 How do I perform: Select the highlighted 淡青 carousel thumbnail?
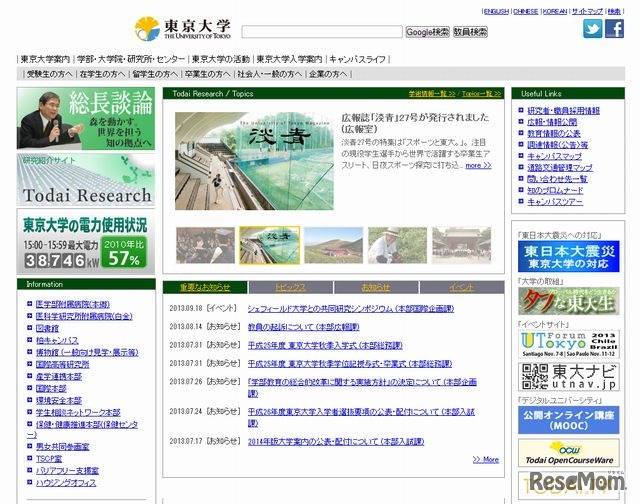[269, 245]
